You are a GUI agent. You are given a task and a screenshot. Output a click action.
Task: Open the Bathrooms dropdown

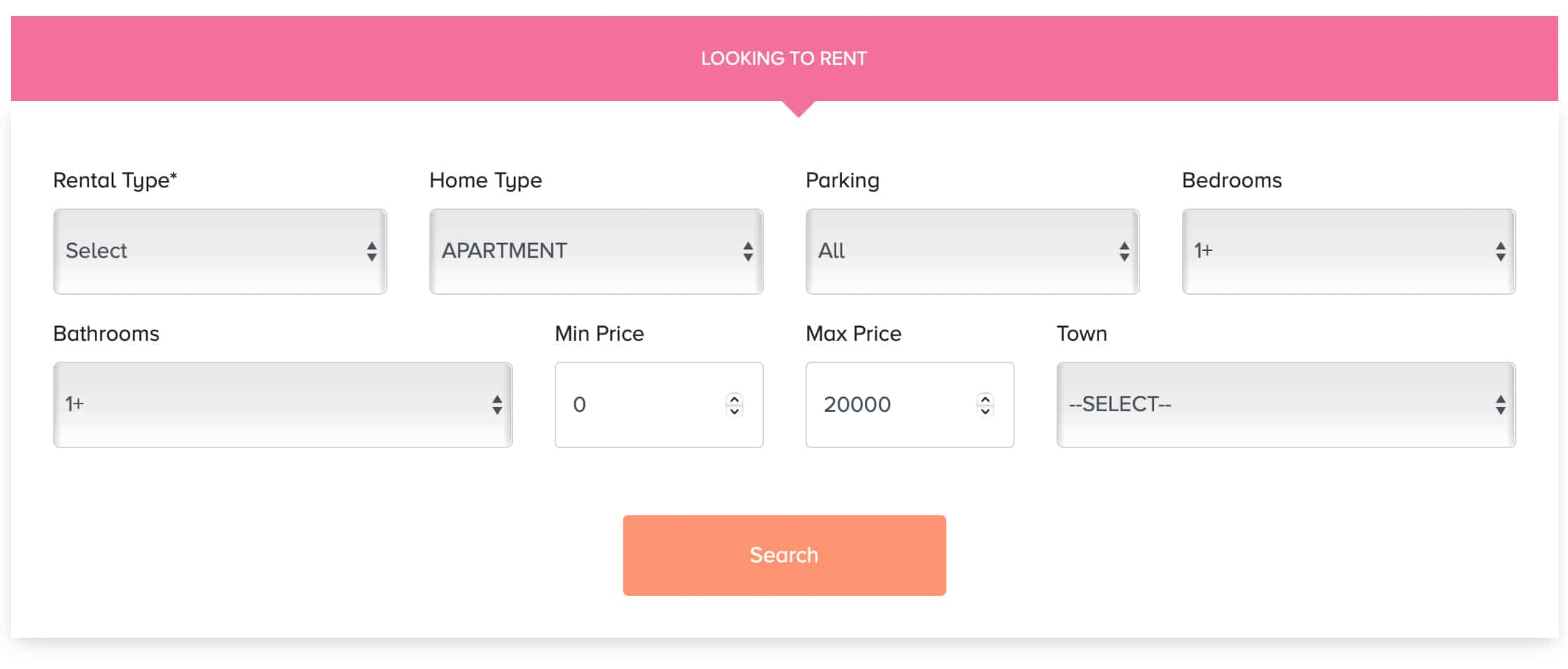283,405
